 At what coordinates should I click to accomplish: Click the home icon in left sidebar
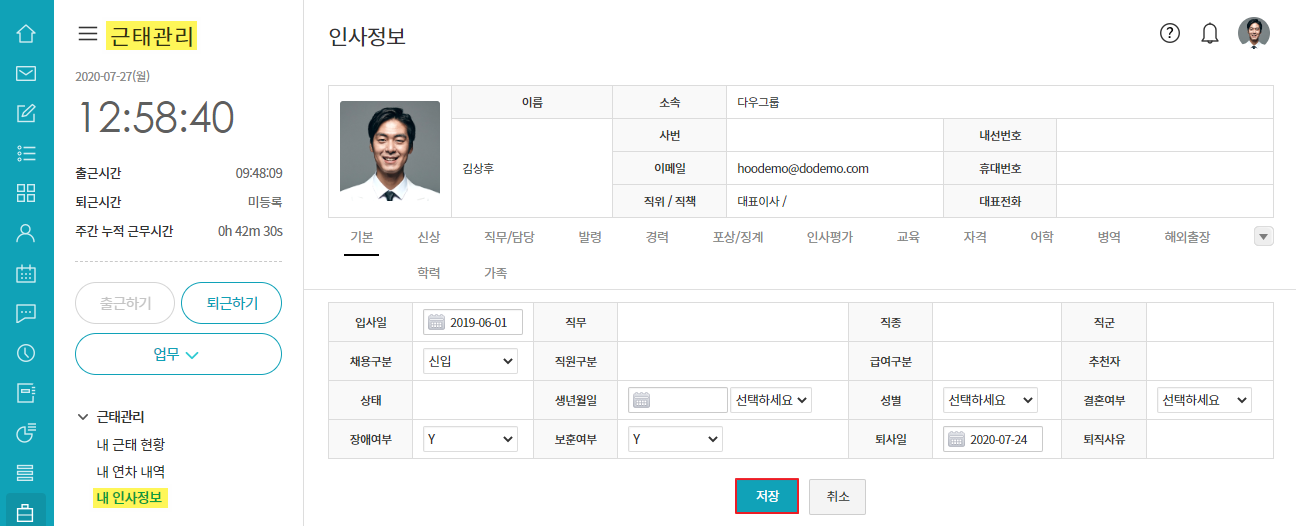(x=26, y=33)
